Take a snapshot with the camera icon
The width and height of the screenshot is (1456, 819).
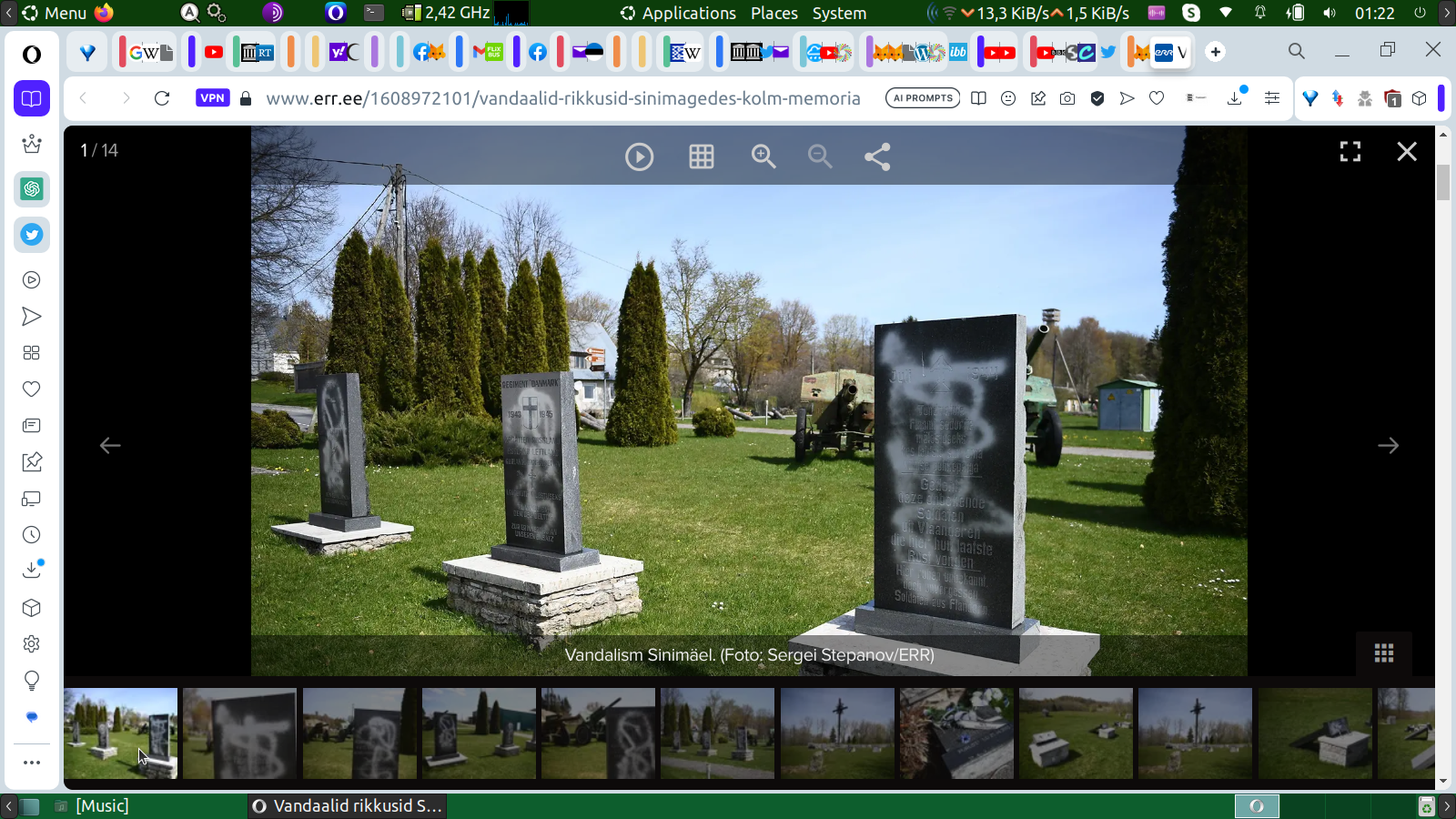pos(1067,98)
